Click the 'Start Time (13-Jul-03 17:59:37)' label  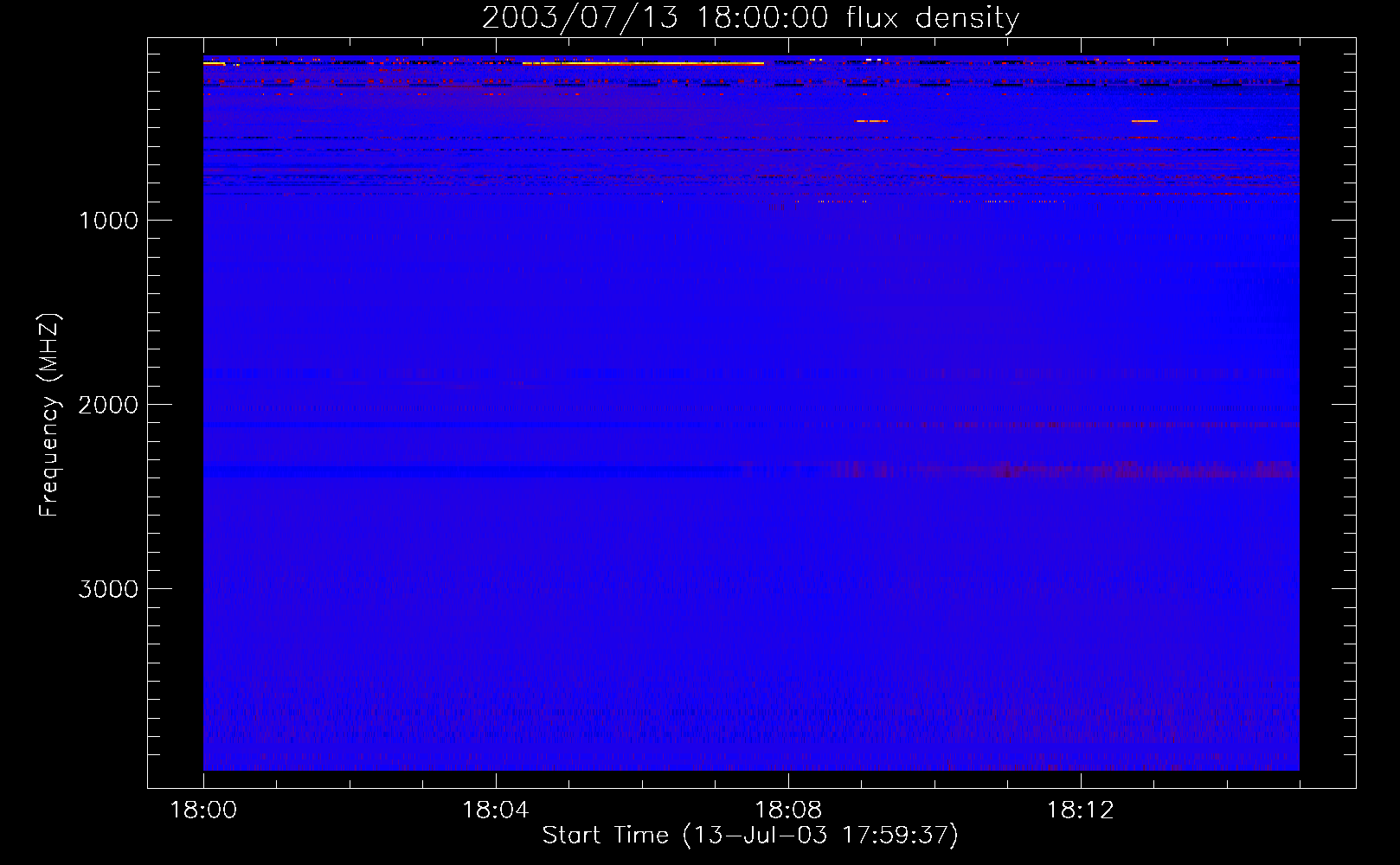click(750, 835)
